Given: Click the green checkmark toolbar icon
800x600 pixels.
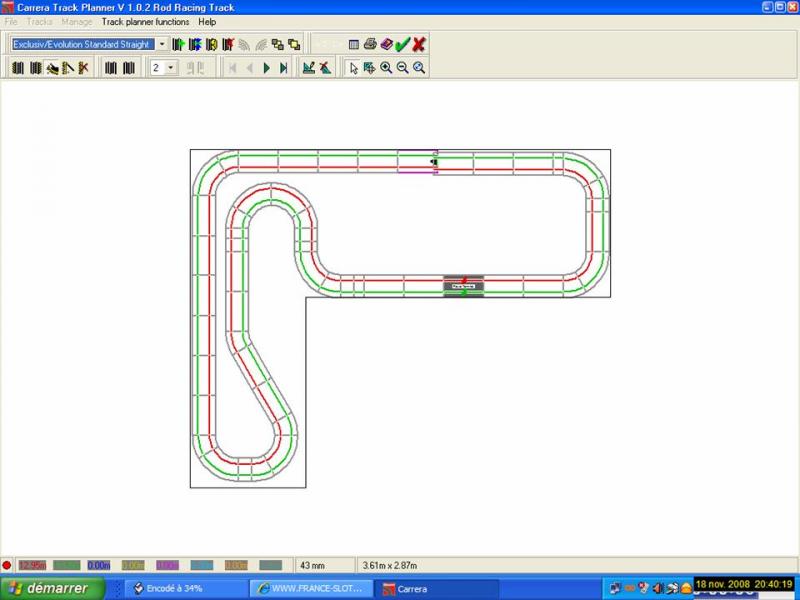Looking at the screenshot, I should pos(402,44).
